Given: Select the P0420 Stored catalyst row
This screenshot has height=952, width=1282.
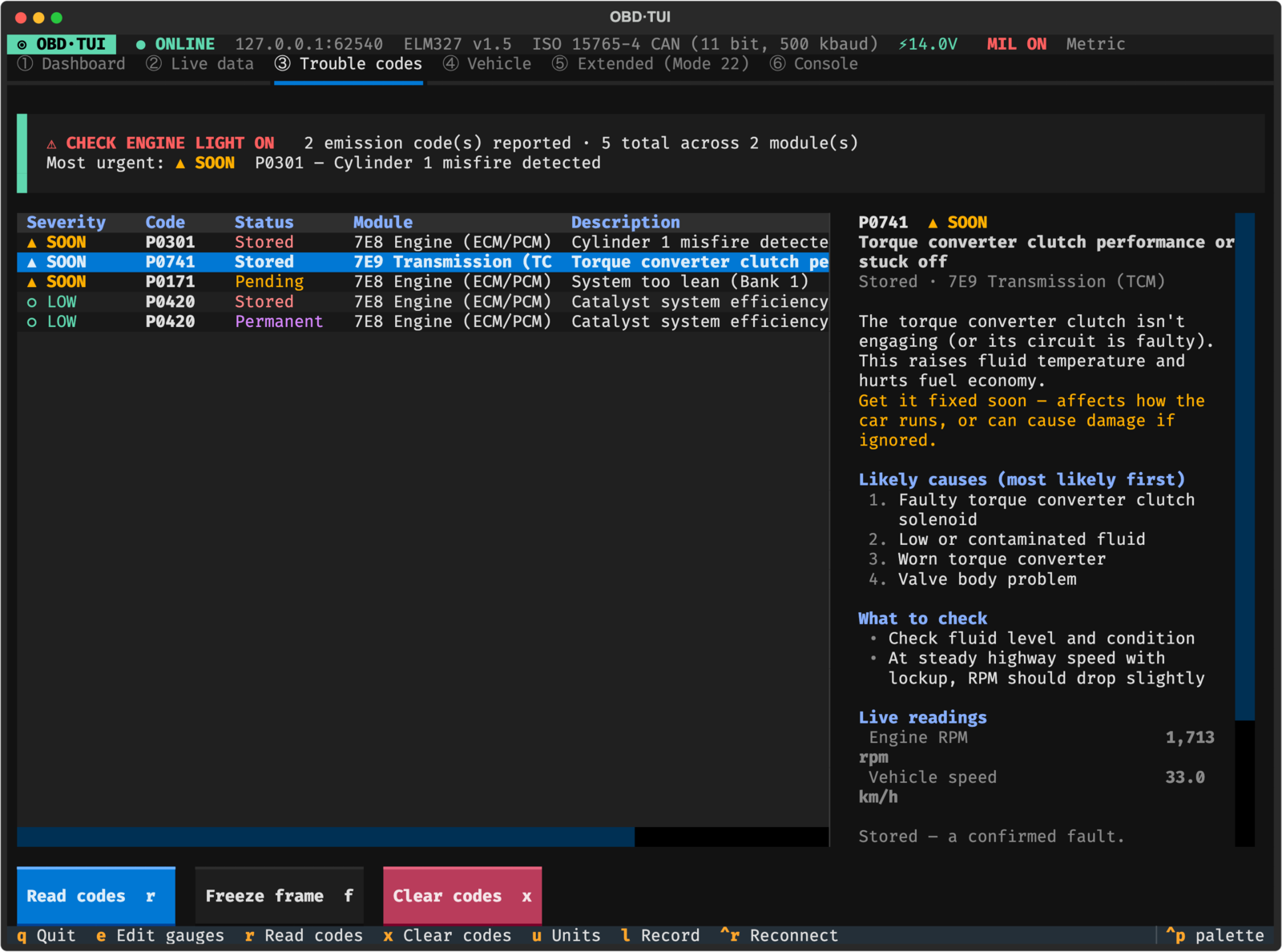Looking at the screenshot, I should (423, 302).
